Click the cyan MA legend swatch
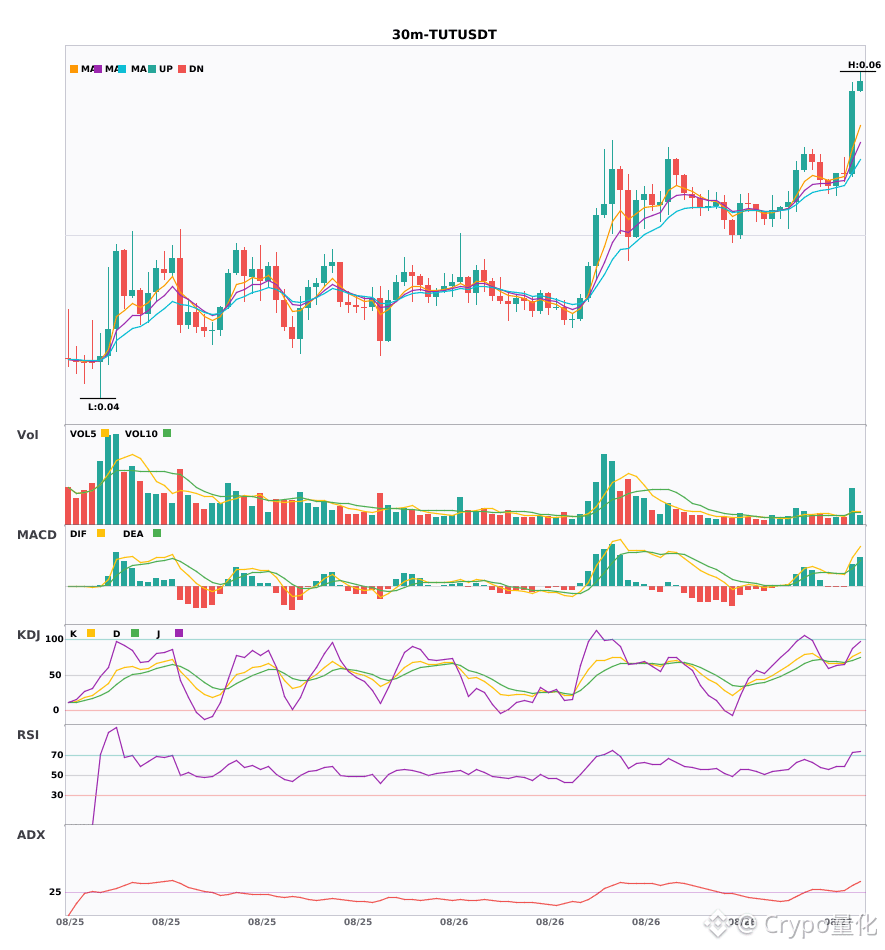The width and height of the screenshot is (885, 950). (122, 69)
